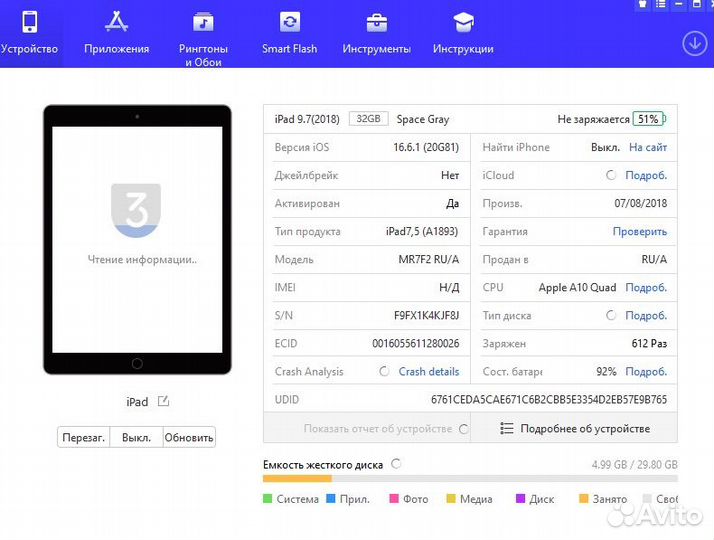
Task: Click the Не заряжается charging status
Action: point(593,119)
